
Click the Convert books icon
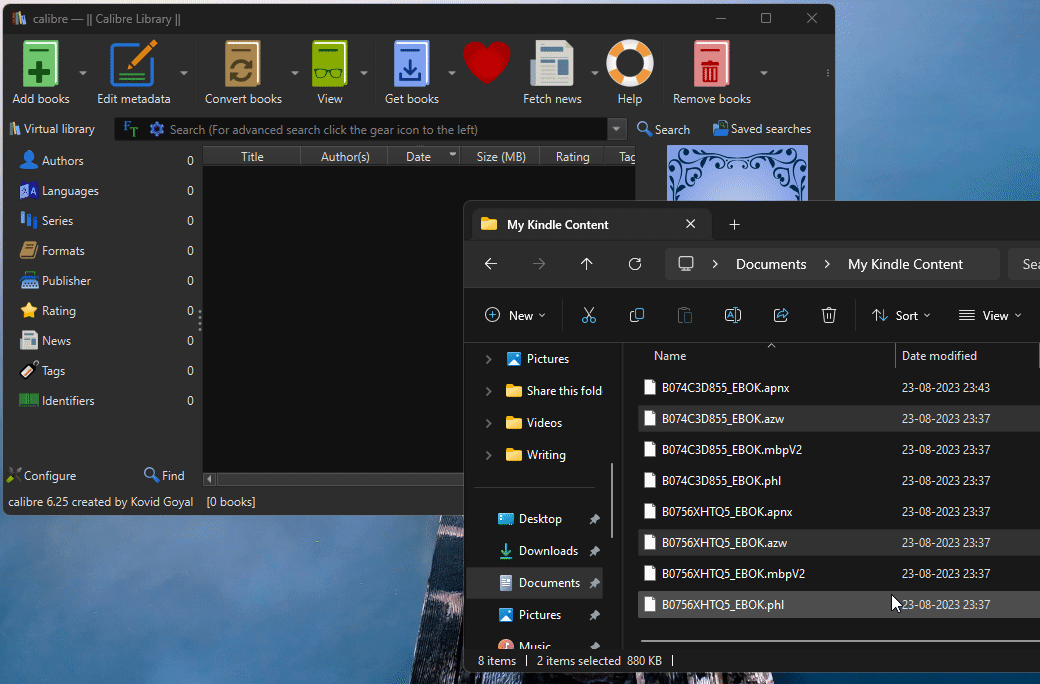pos(242,65)
